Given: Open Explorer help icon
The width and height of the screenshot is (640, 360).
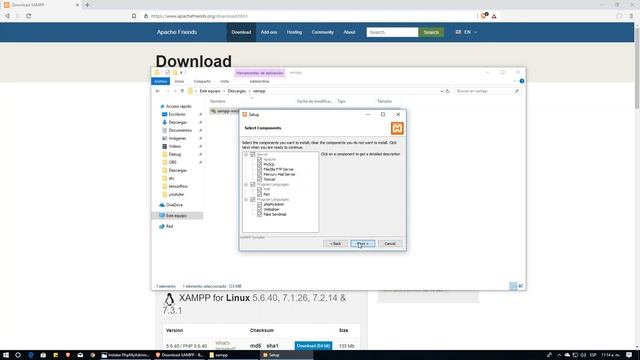Looking at the screenshot, I should coord(522,81).
